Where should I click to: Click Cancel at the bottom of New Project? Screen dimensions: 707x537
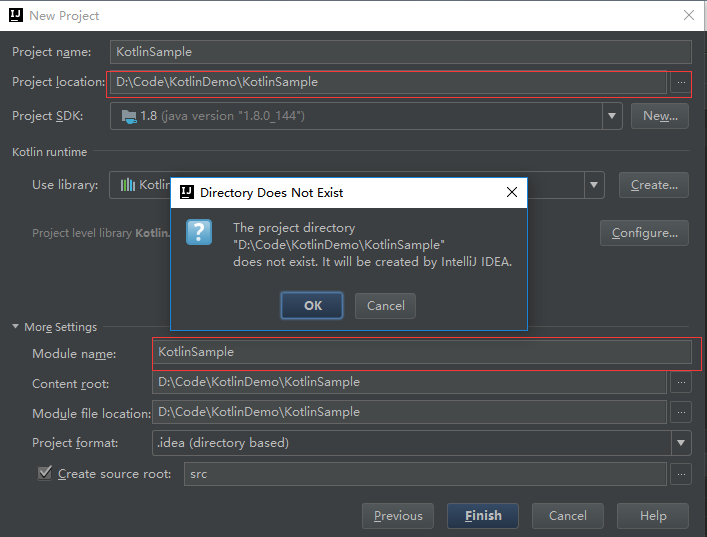pyautogui.click(x=568, y=516)
